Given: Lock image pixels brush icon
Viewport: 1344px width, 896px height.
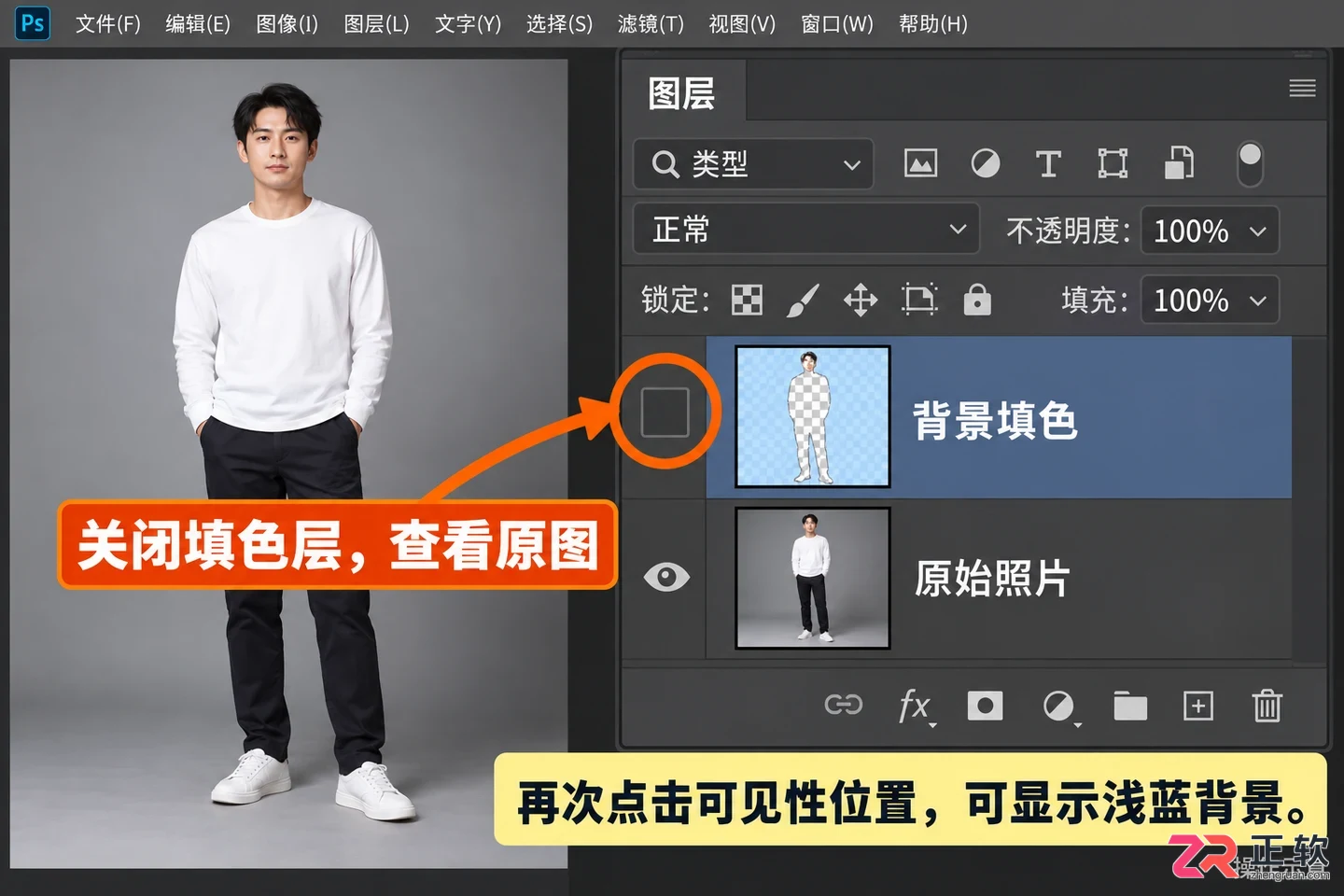Looking at the screenshot, I should (803, 300).
